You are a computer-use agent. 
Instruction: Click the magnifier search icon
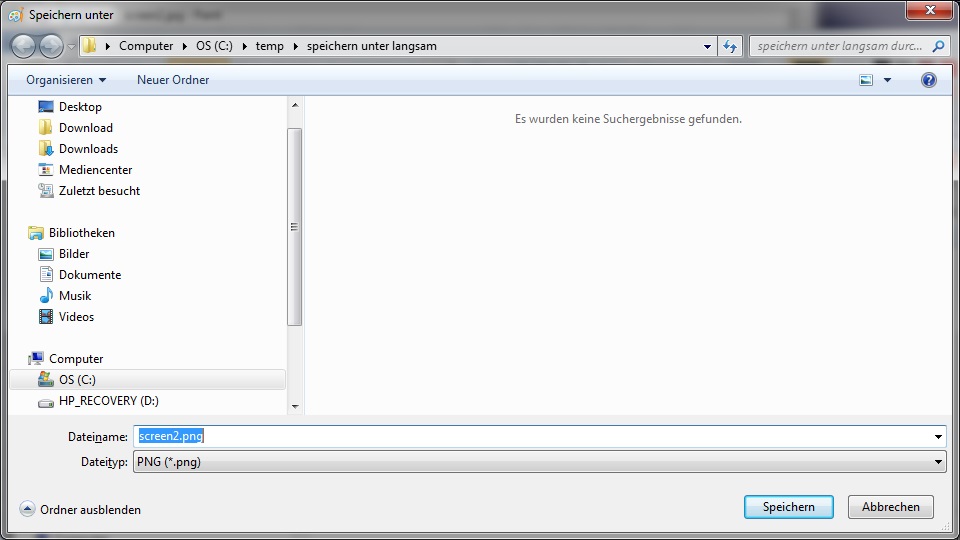[938, 46]
